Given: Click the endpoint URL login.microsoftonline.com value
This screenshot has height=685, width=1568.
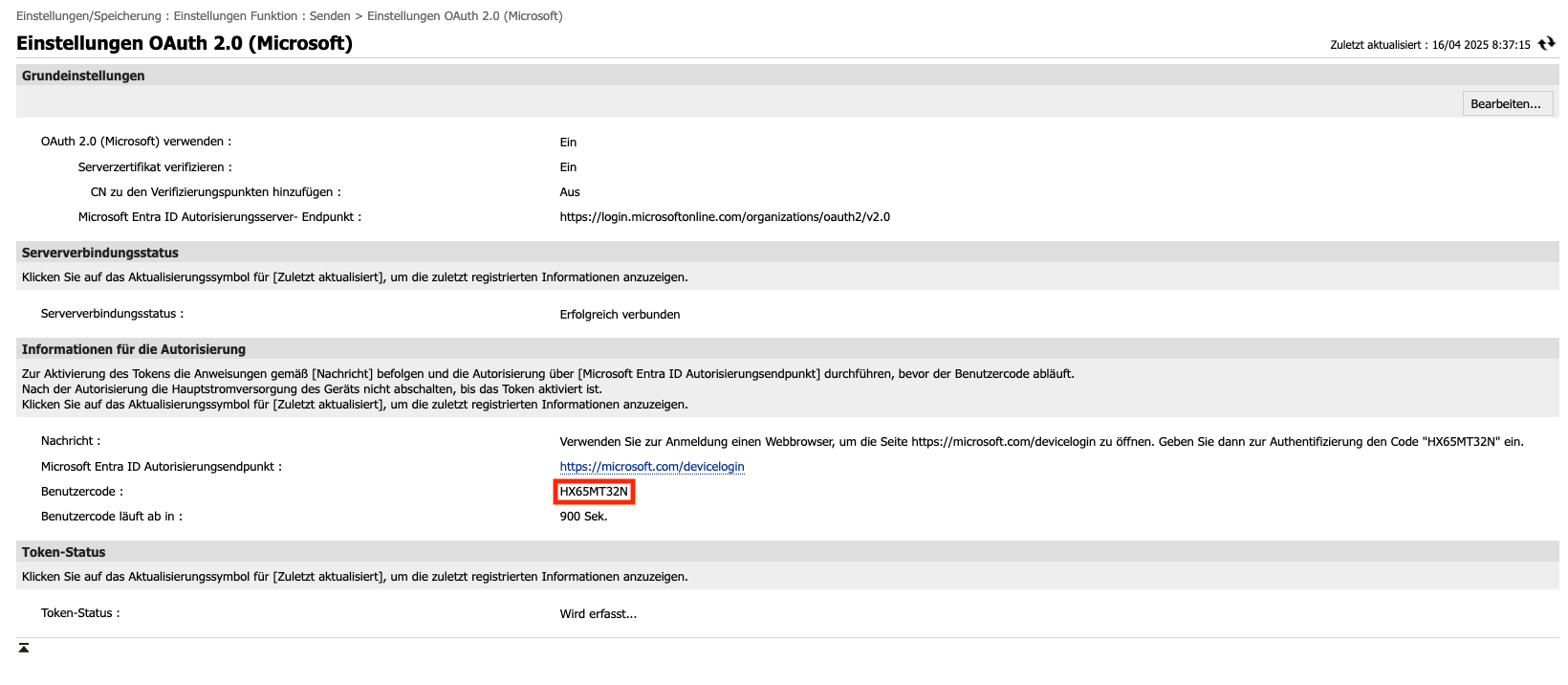Looking at the screenshot, I should coord(725,217).
